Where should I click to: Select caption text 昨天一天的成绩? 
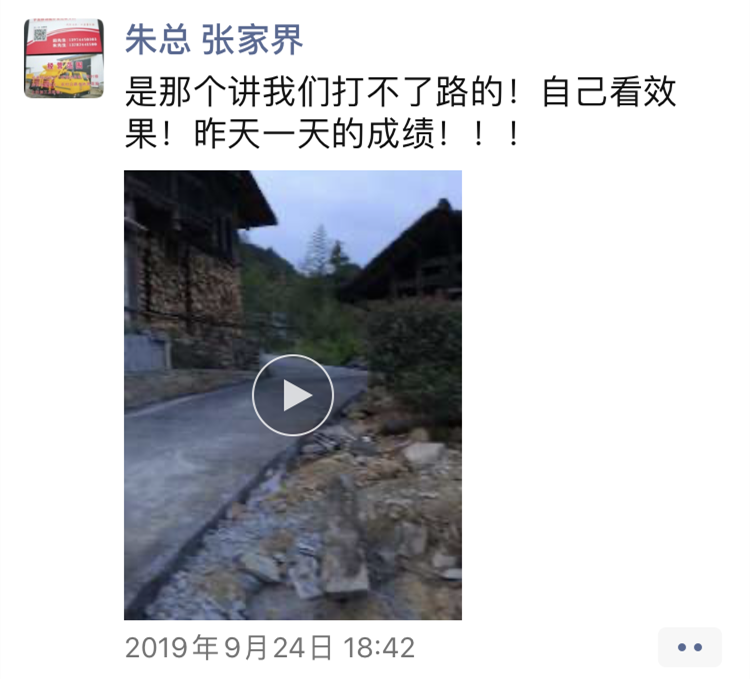point(315,134)
